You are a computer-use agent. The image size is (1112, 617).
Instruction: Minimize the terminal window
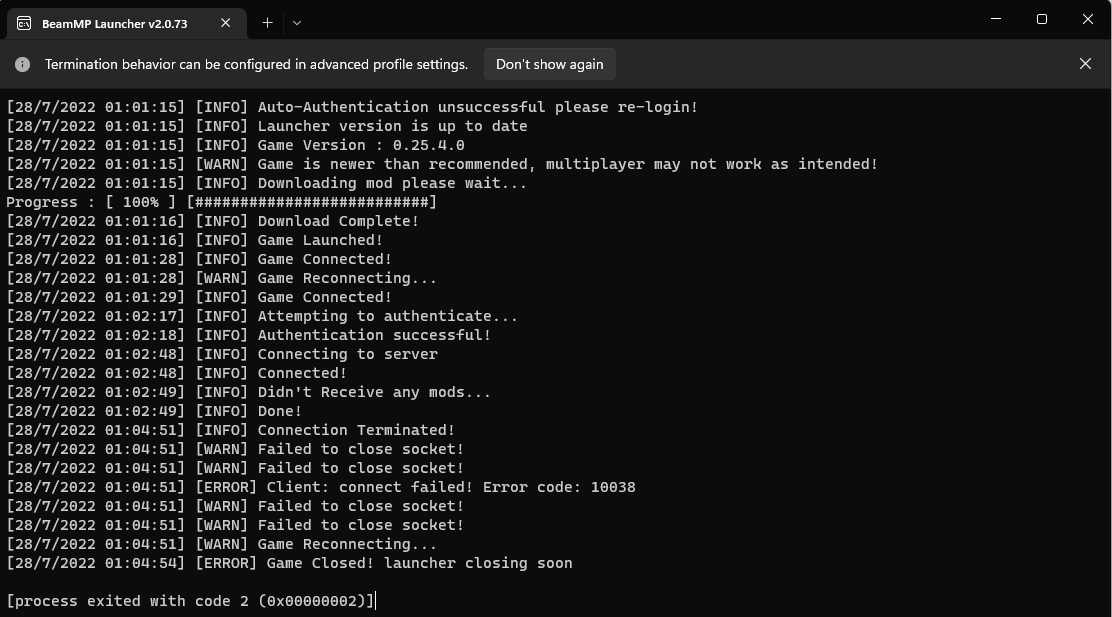tap(996, 19)
